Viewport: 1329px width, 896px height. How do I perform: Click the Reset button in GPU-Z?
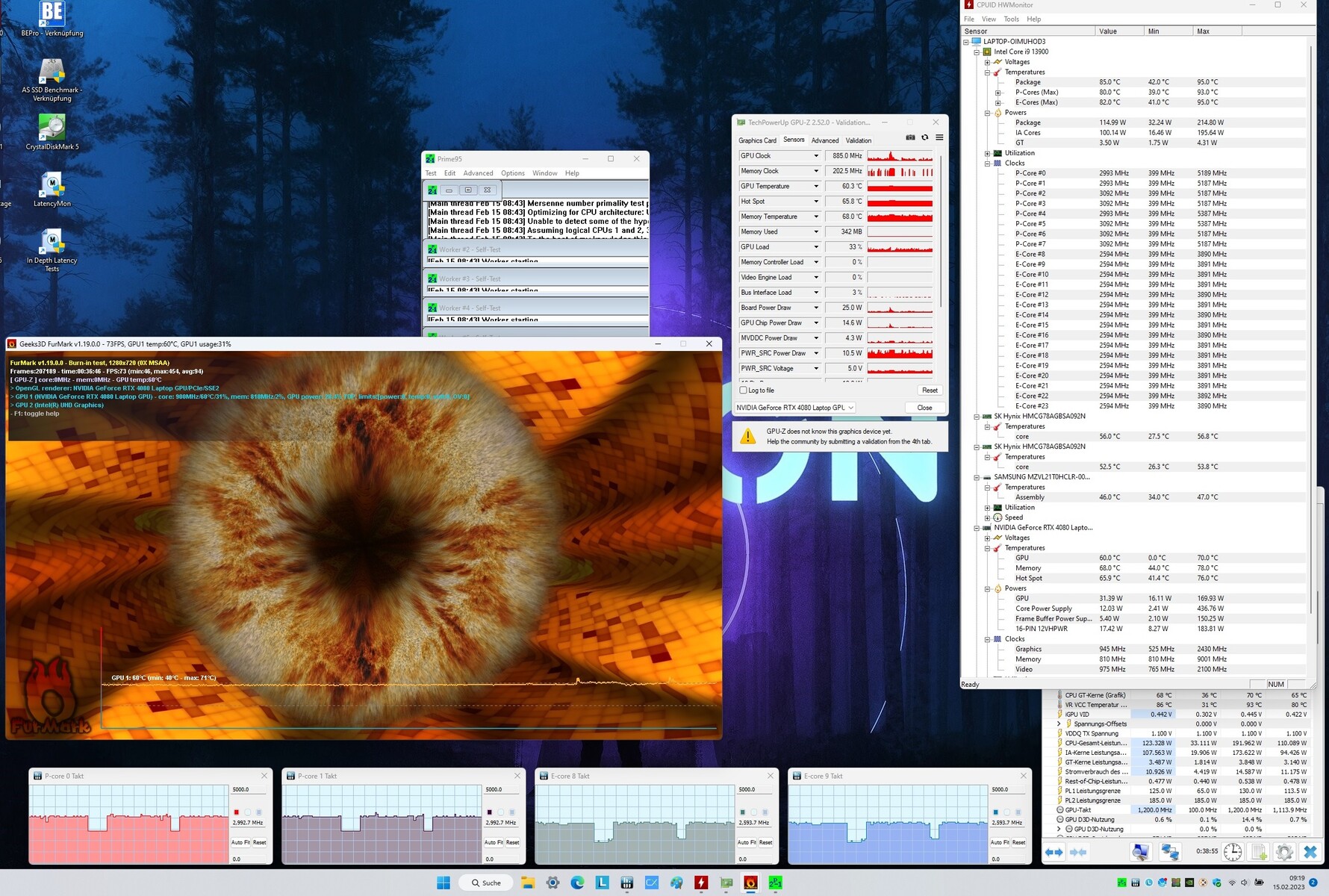[930, 391]
